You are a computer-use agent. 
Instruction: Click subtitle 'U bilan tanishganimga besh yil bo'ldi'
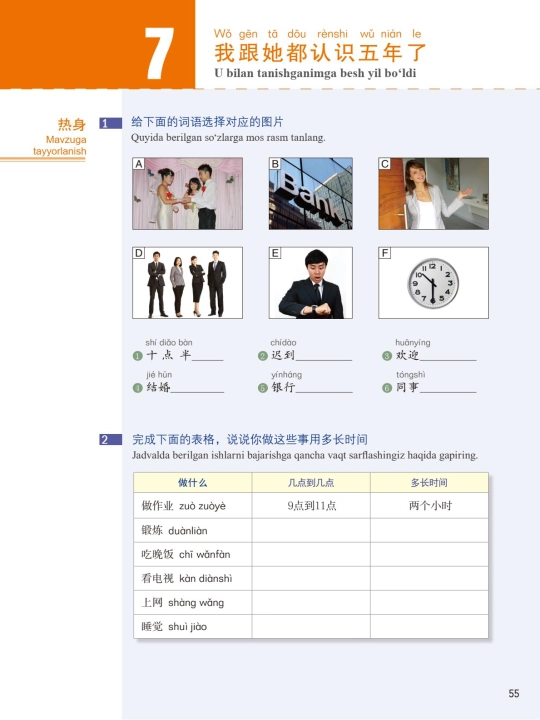(x=315, y=73)
